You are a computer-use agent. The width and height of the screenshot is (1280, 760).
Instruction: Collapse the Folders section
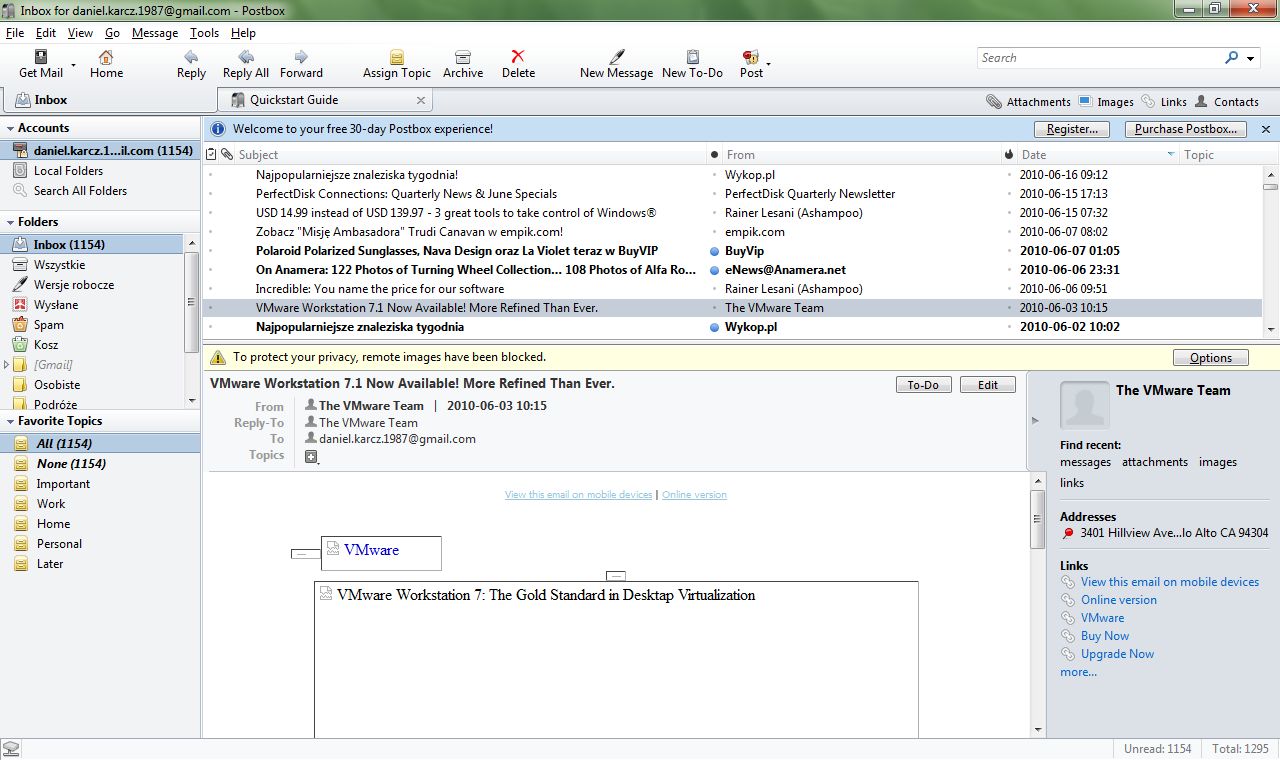click(9, 222)
